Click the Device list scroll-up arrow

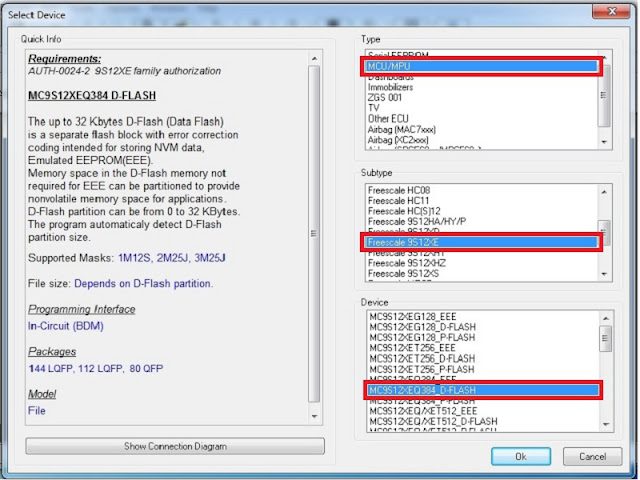pyautogui.click(x=606, y=318)
